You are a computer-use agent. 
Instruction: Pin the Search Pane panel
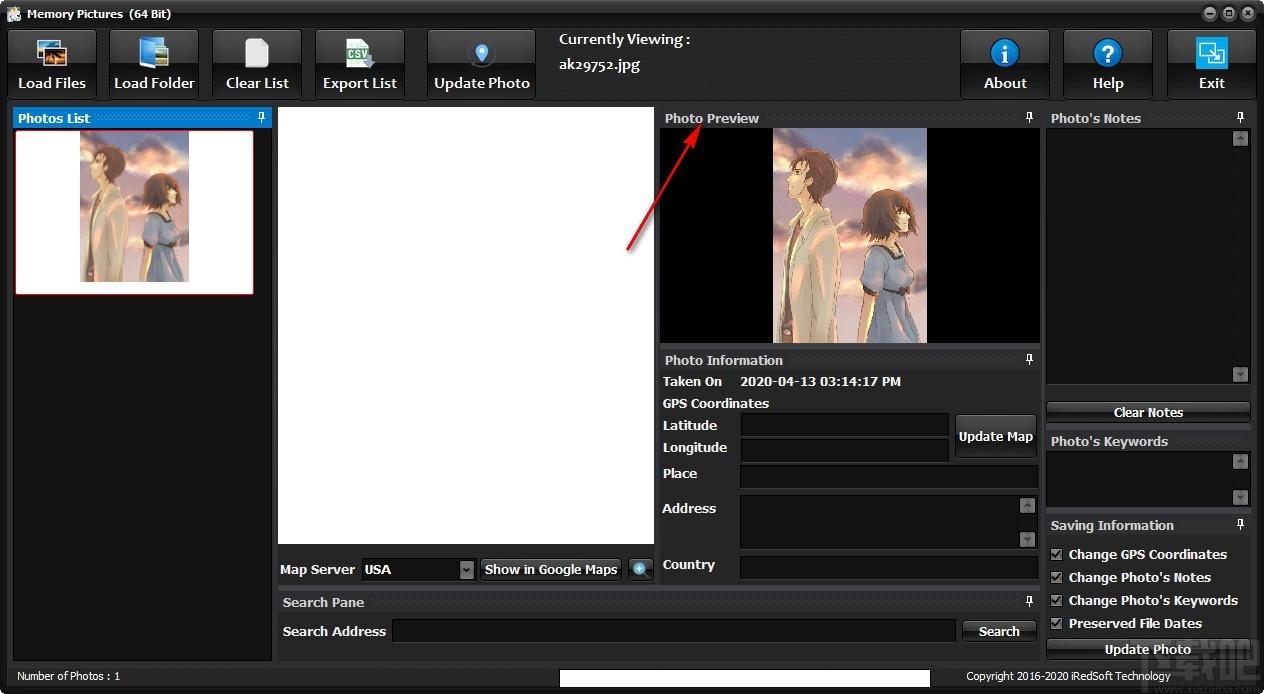1030,602
